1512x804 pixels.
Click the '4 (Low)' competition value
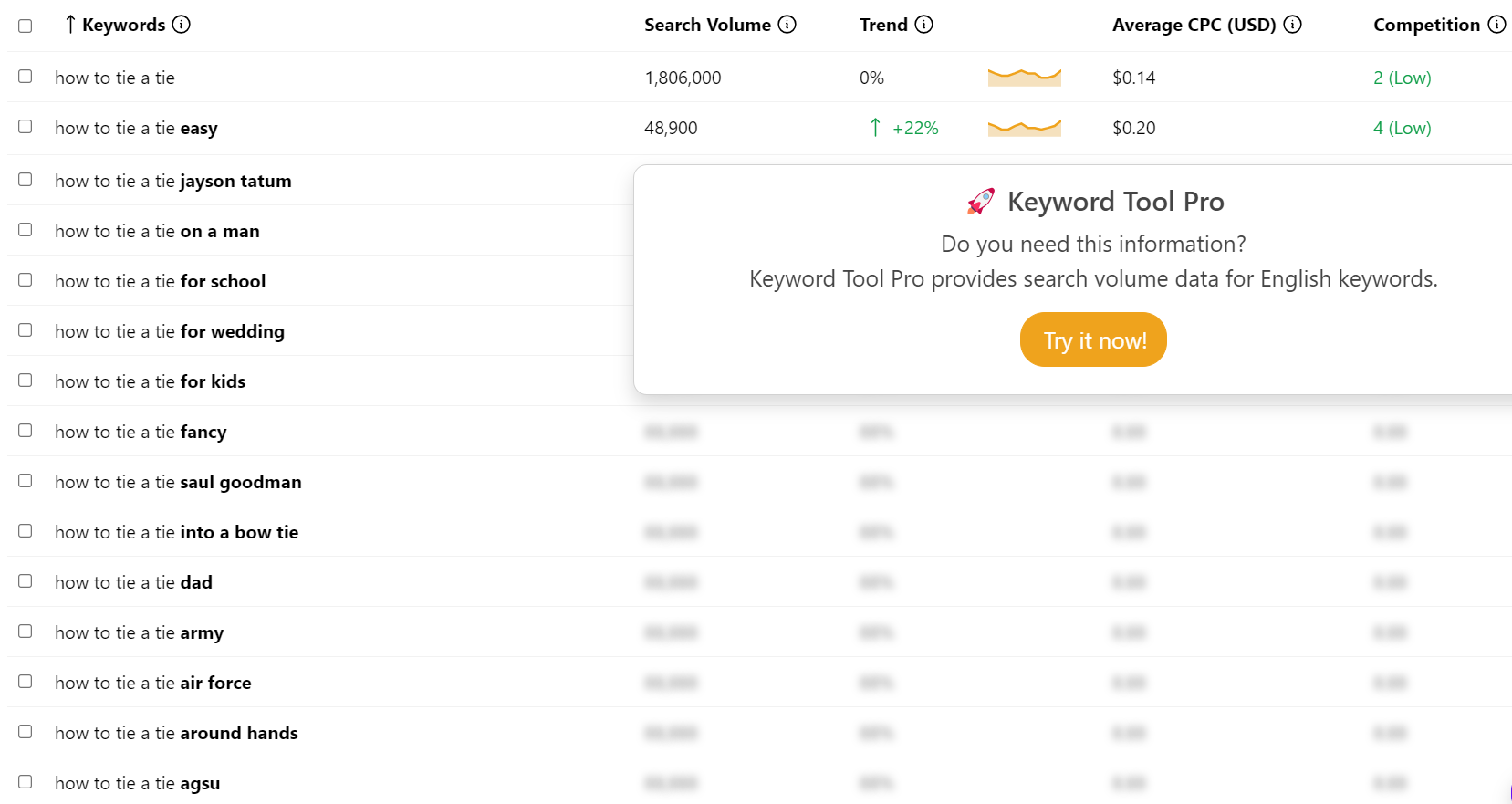click(x=1403, y=128)
